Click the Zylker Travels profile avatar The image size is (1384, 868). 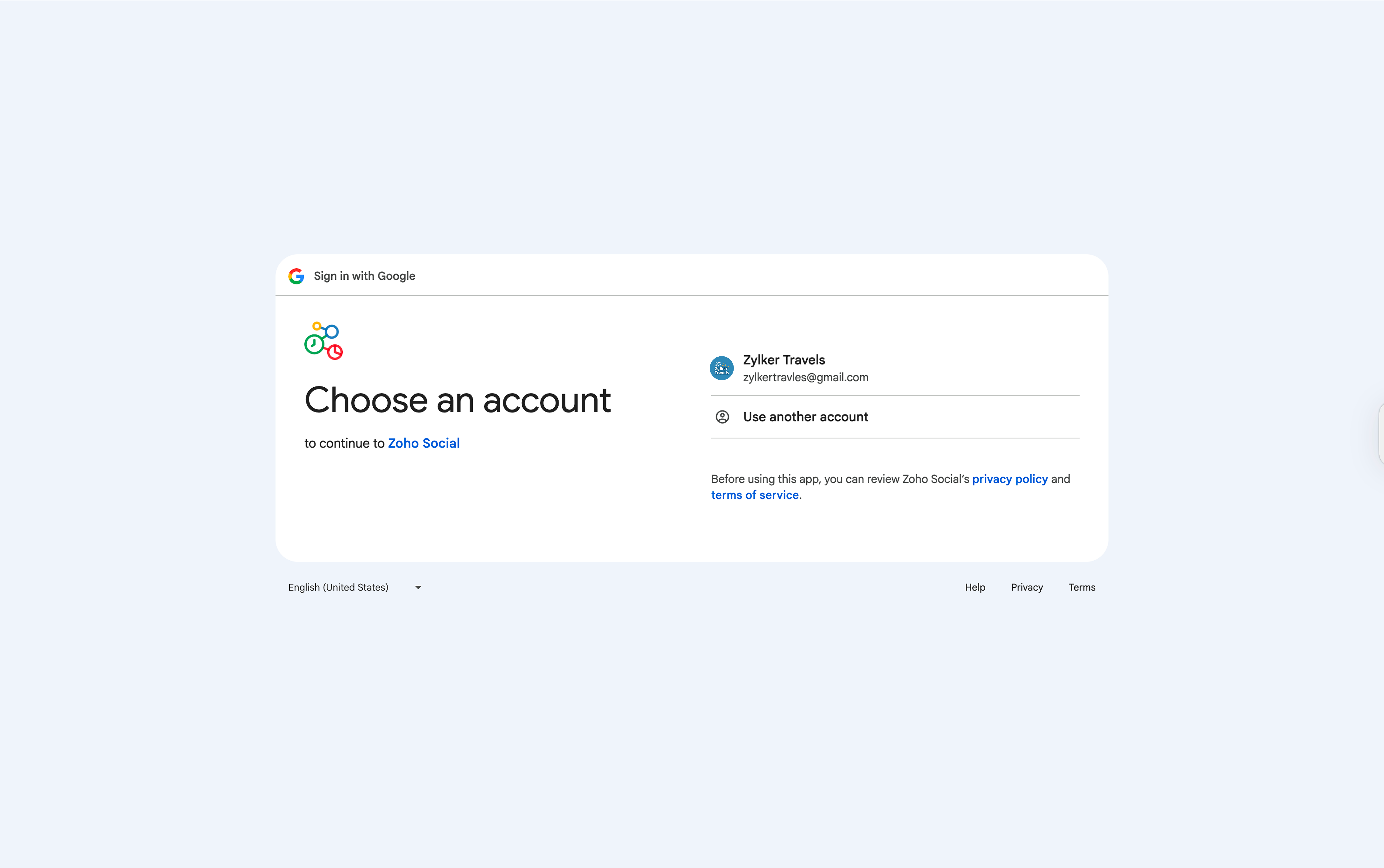coord(722,368)
